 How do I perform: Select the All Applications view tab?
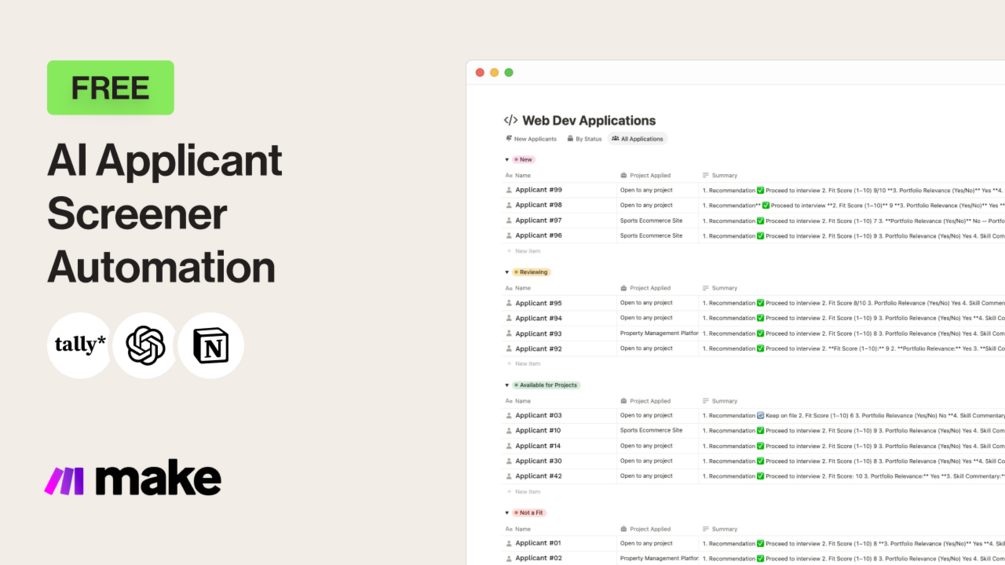click(637, 138)
